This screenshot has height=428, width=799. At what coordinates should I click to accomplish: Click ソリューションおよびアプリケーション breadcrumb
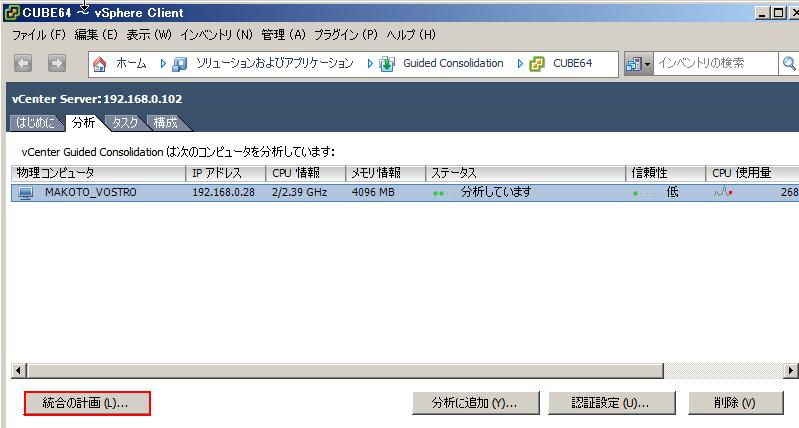coord(275,64)
